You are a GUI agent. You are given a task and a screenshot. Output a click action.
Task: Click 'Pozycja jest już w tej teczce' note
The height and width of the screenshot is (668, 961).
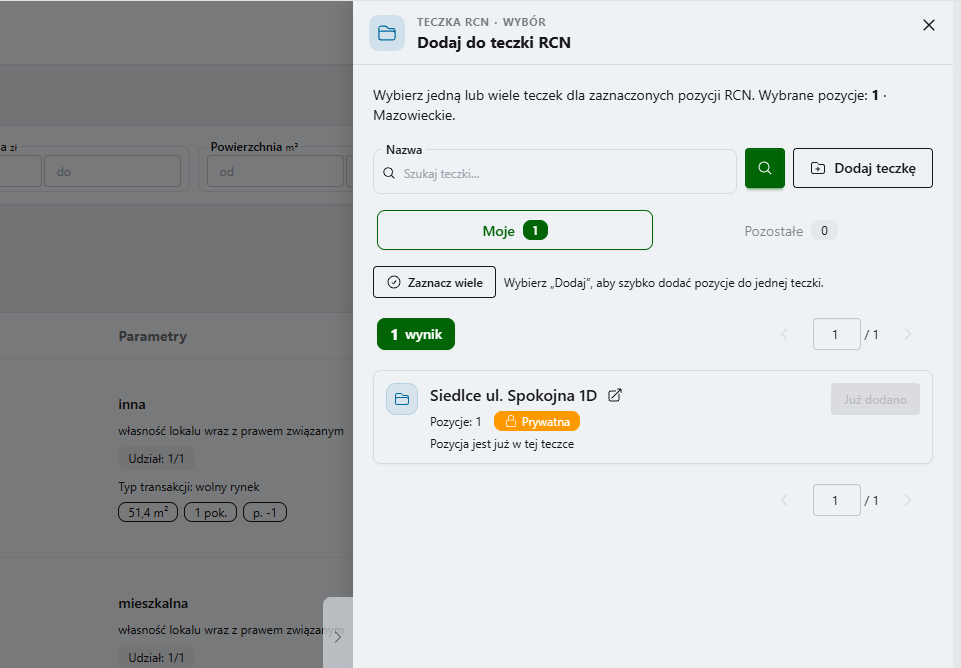coord(502,444)
